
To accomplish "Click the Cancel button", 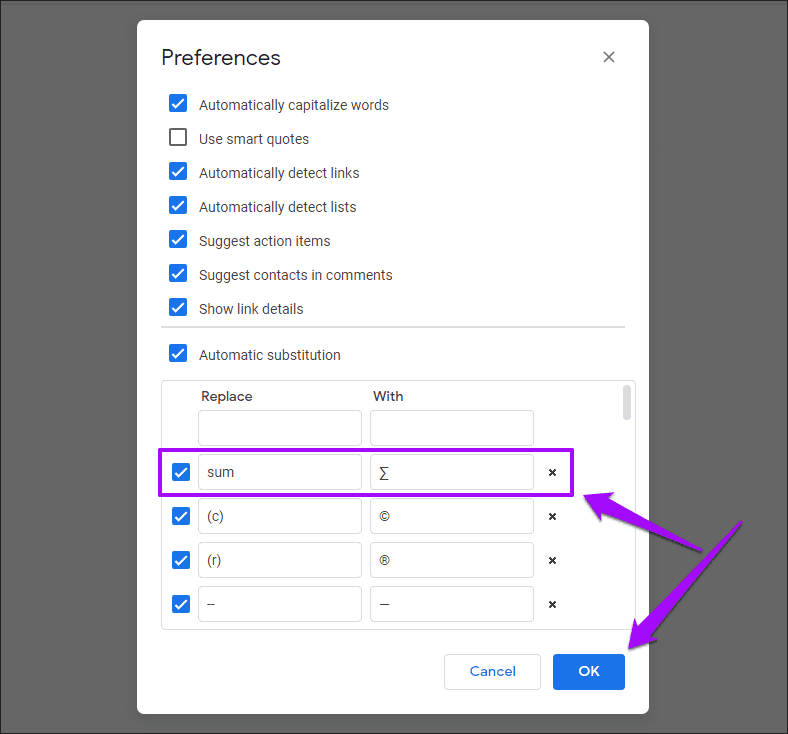I will [x=492, y=672].
